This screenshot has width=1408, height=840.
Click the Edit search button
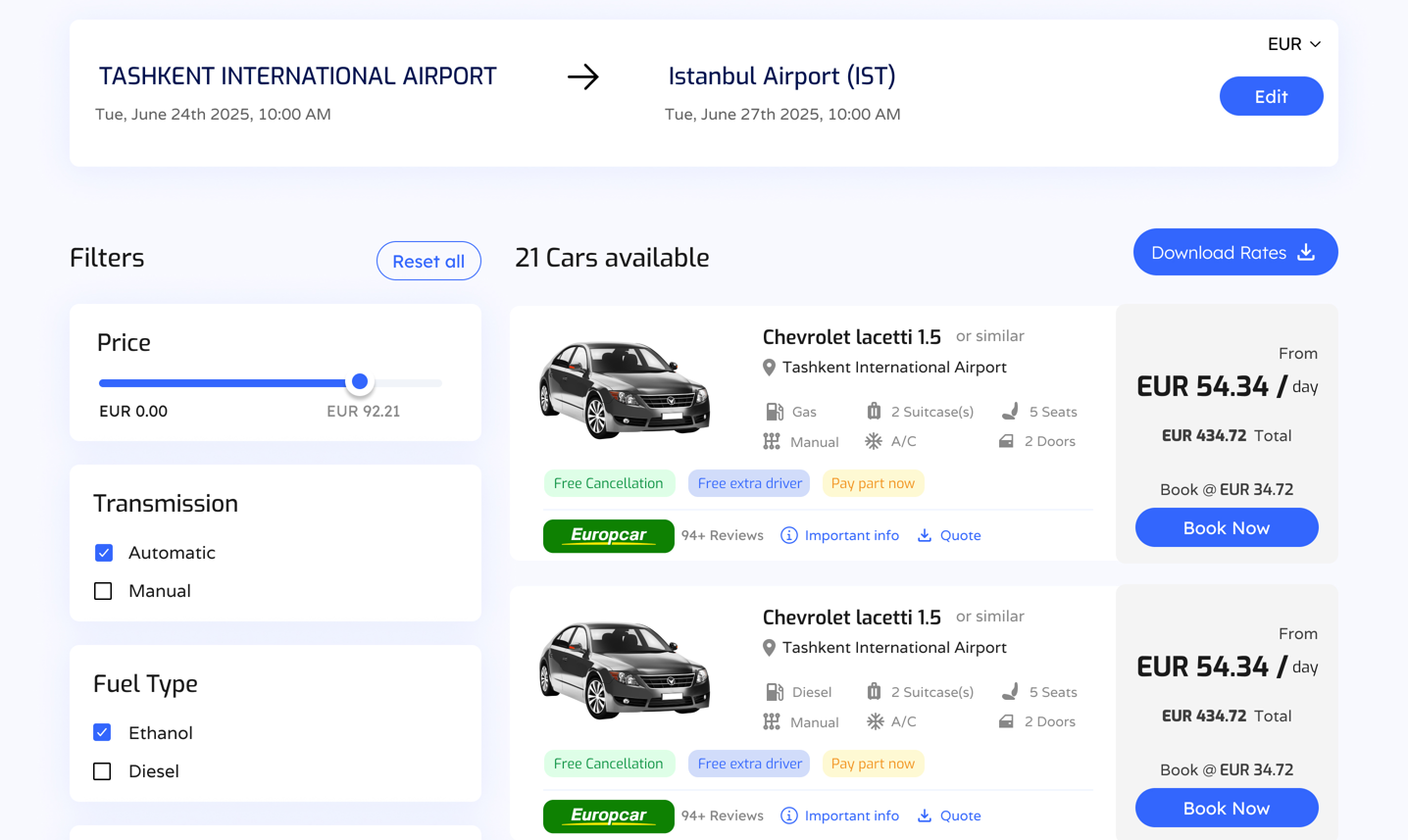pyautogui.click(x=1271, y=96)
